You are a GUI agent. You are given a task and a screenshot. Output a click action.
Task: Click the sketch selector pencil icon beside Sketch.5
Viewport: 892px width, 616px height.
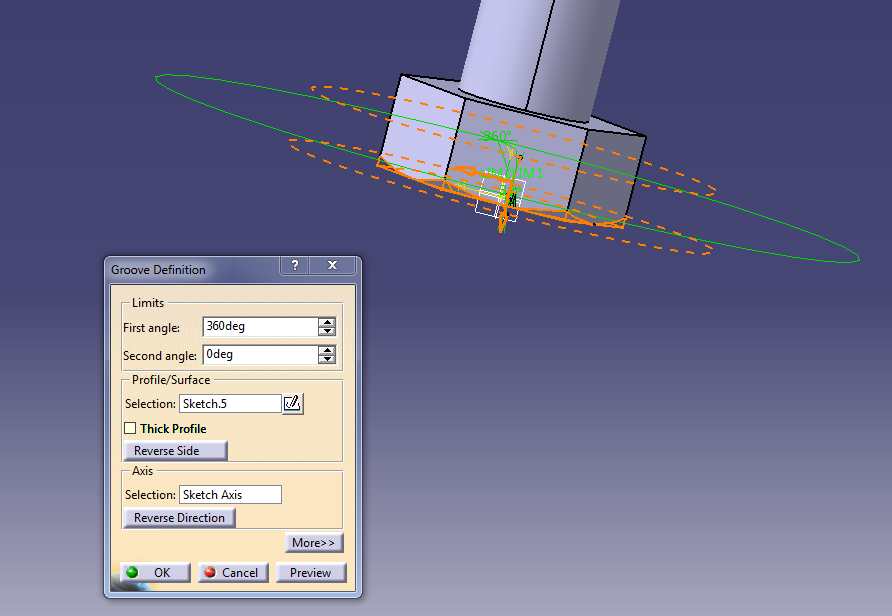coord(292,403)
